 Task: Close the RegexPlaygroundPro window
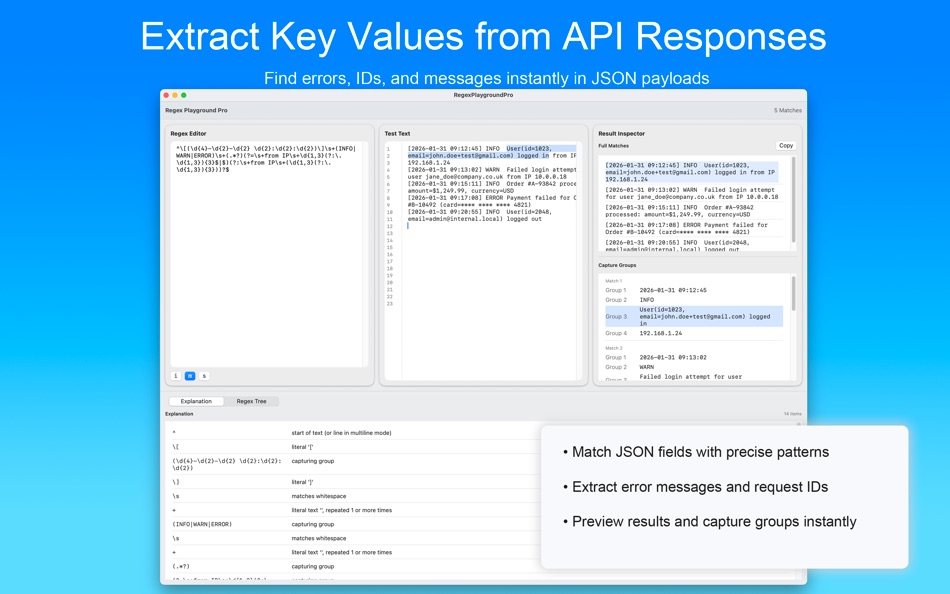pos(167,95)
